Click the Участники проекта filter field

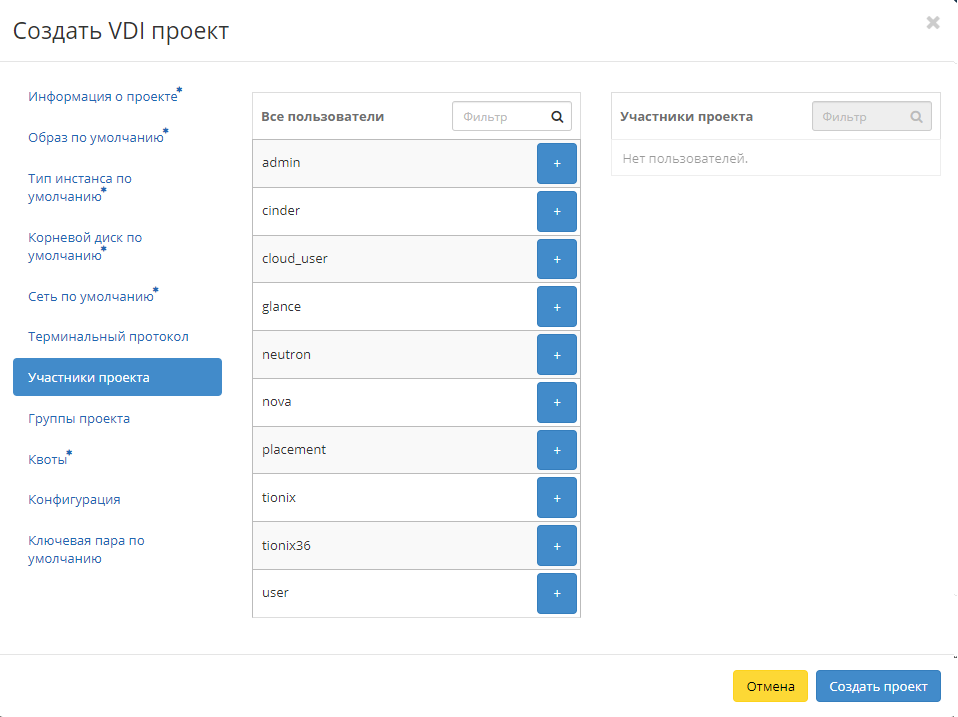[860, 116]
